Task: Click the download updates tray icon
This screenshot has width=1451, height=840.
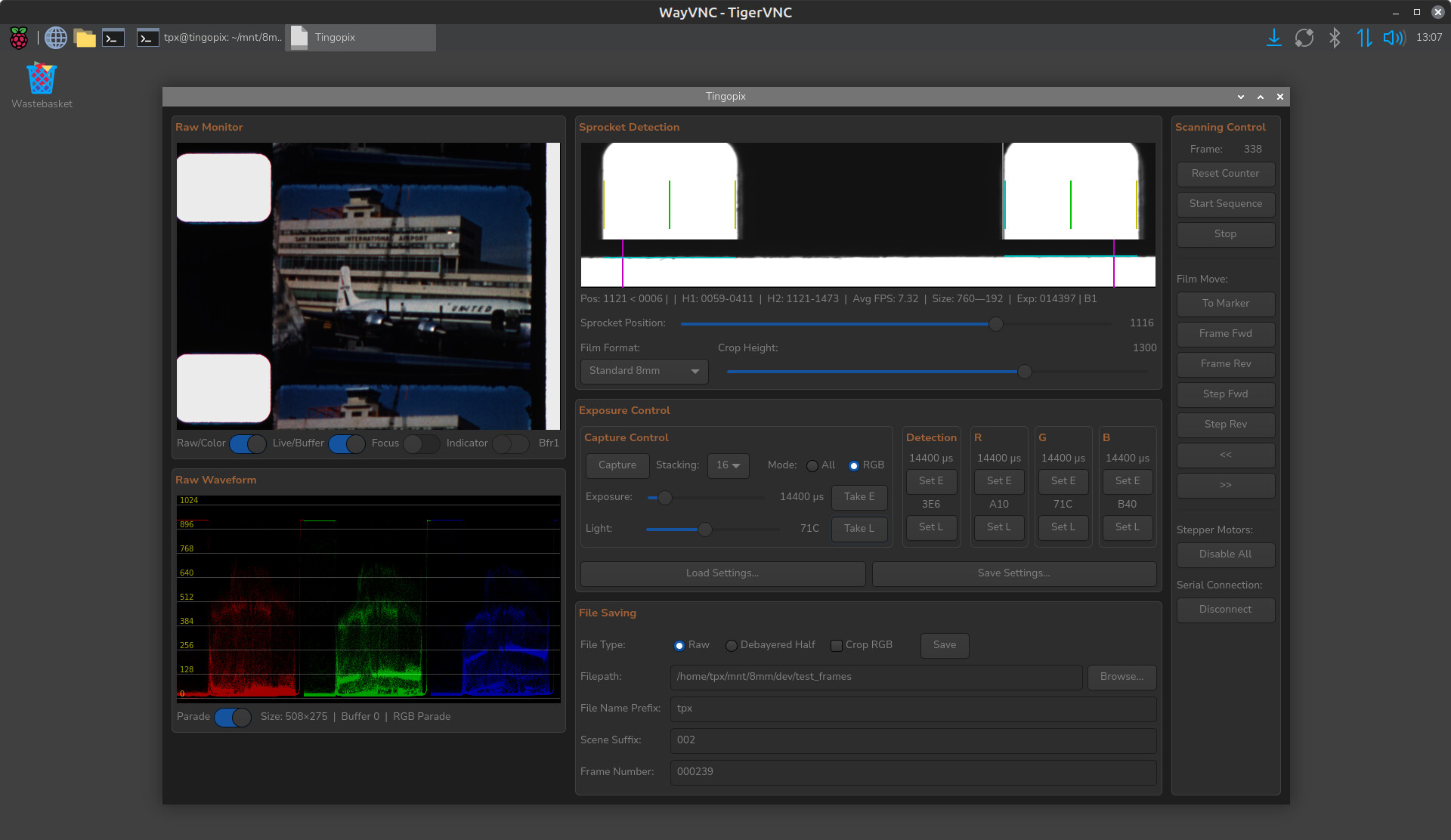Action: (1273, 37)
